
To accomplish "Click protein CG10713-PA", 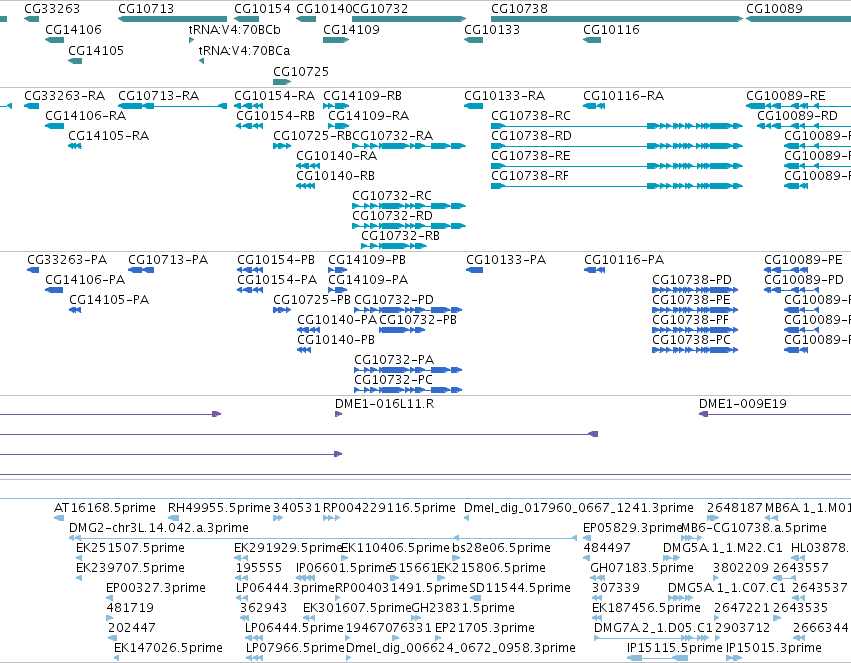I will (x=168, y=260).
